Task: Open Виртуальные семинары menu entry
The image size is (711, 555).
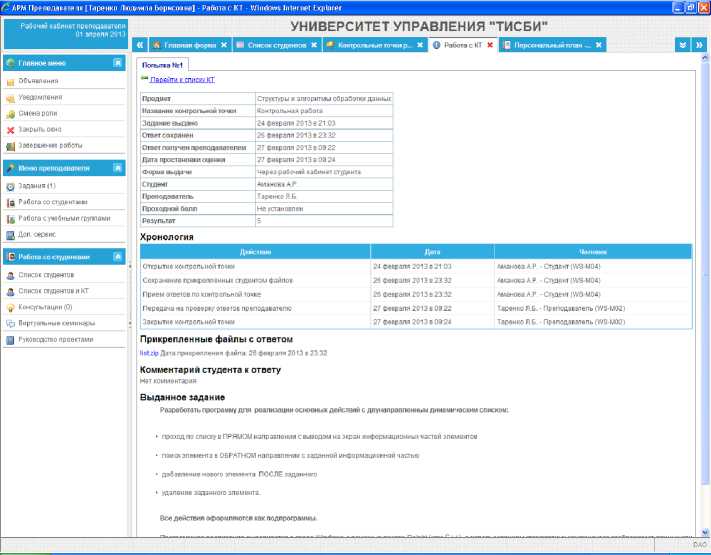Action: coord(57,324)
